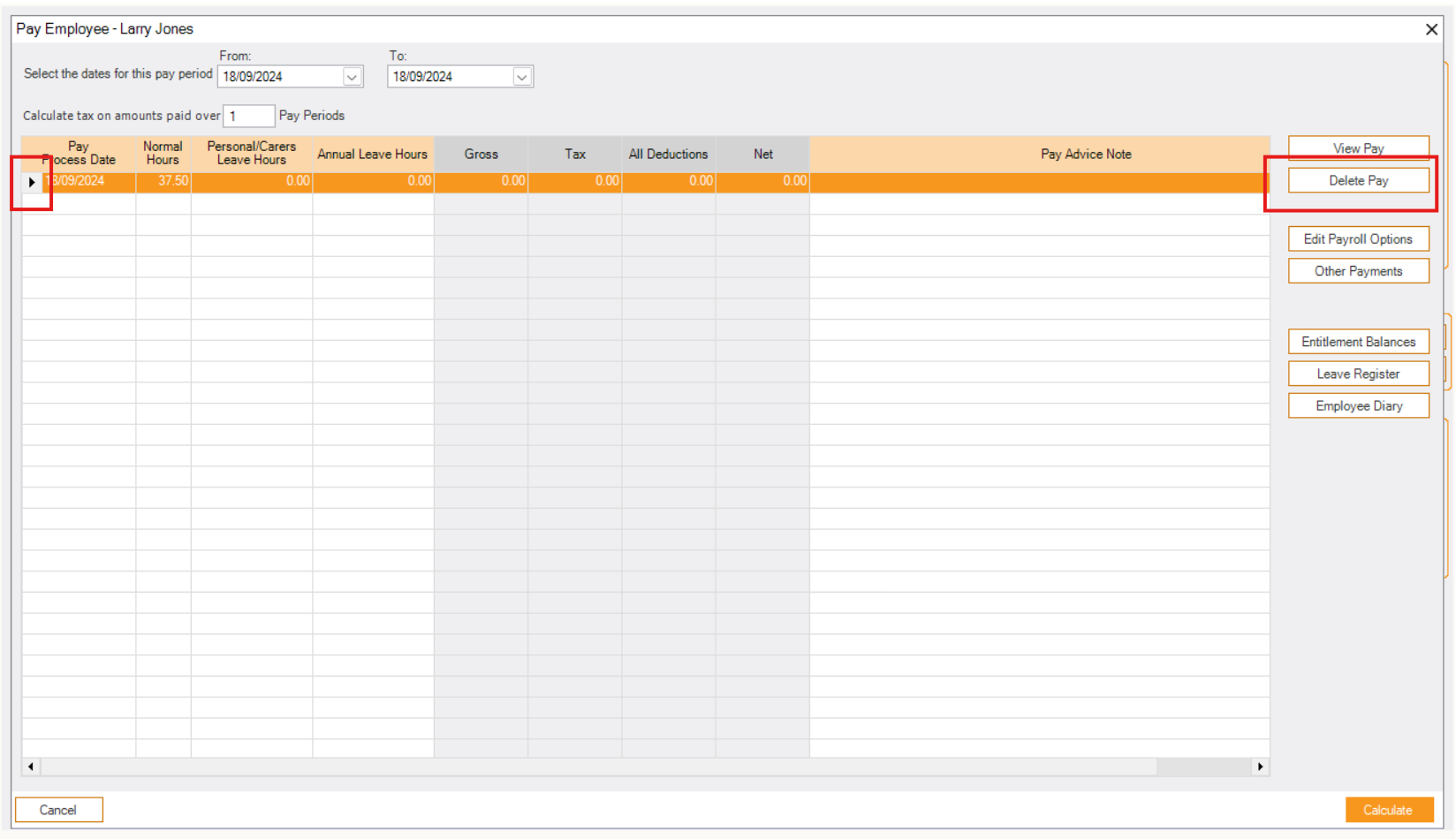The height and width of the screenshot is (839, 1456).
Task: Click the Gross column header
Action: [x=482, y=154]
